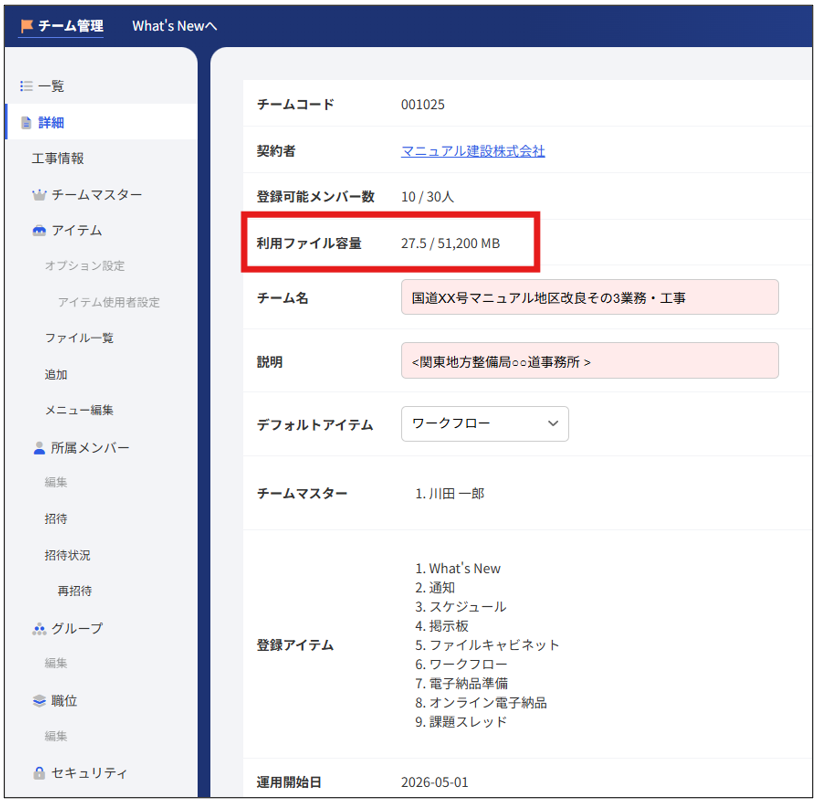Select 再招待 in the sidebar
The width and height of the screenshot is (815, 801).
(75, 590)
